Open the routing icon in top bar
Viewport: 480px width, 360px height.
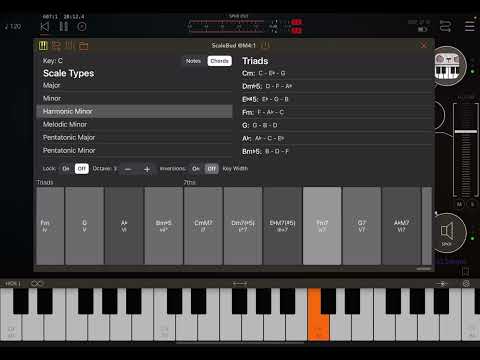click(445, 26)
